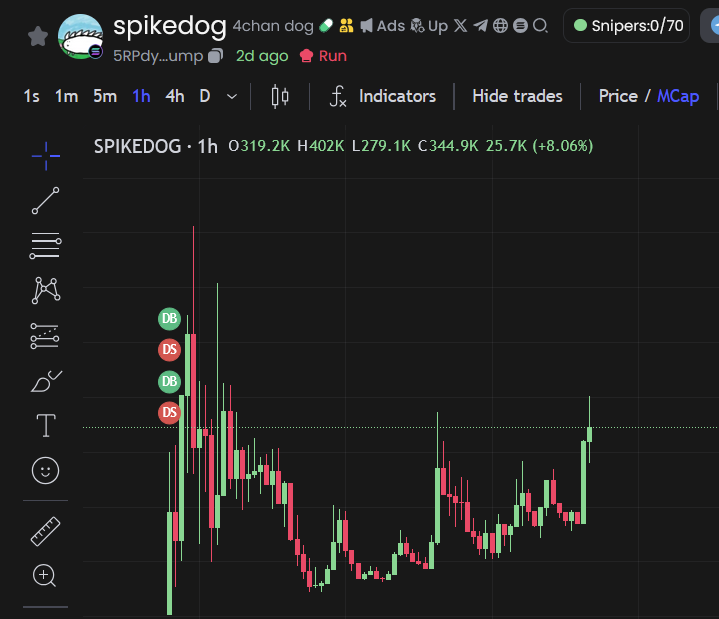Select the XABCD pattern tool
This screenshot has height=619, width=719.
46,290
